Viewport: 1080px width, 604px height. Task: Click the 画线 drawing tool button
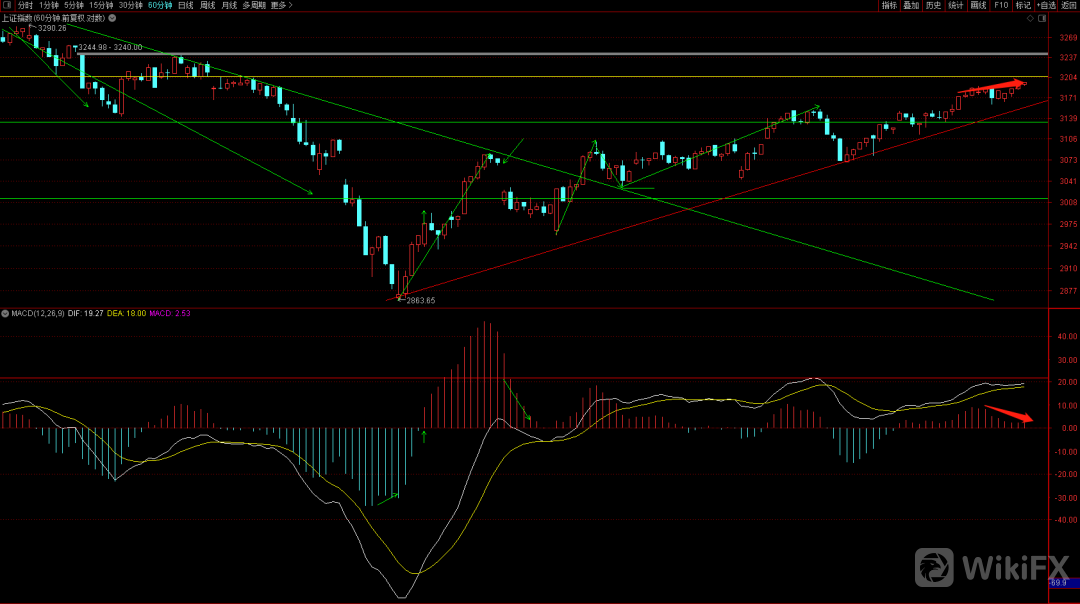(978, 5)
